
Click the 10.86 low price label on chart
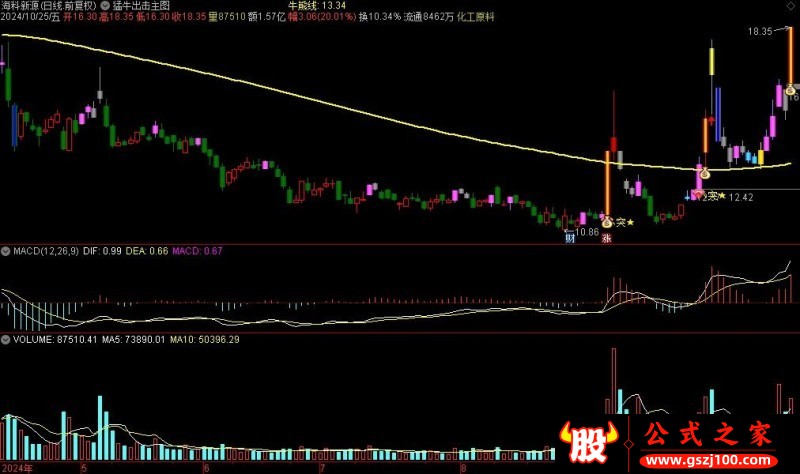click(x=587, y=232)
